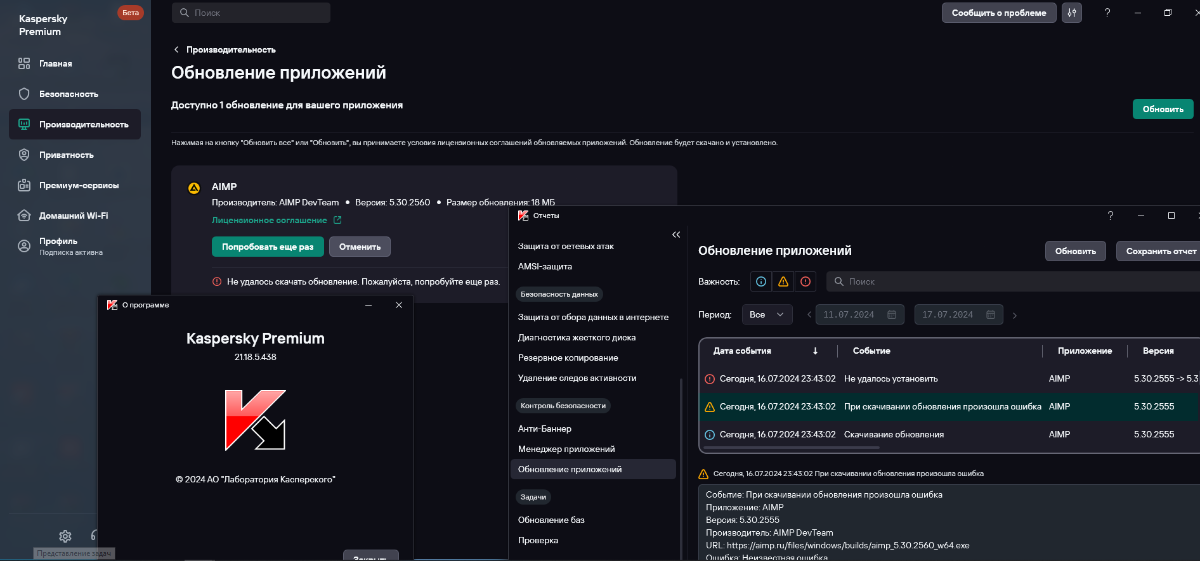Viewport: 1200px width, 561px height.
Task: Collapse reports sidebar with double chevron icon
Action: pyautogui.click(x=676, y=234)
